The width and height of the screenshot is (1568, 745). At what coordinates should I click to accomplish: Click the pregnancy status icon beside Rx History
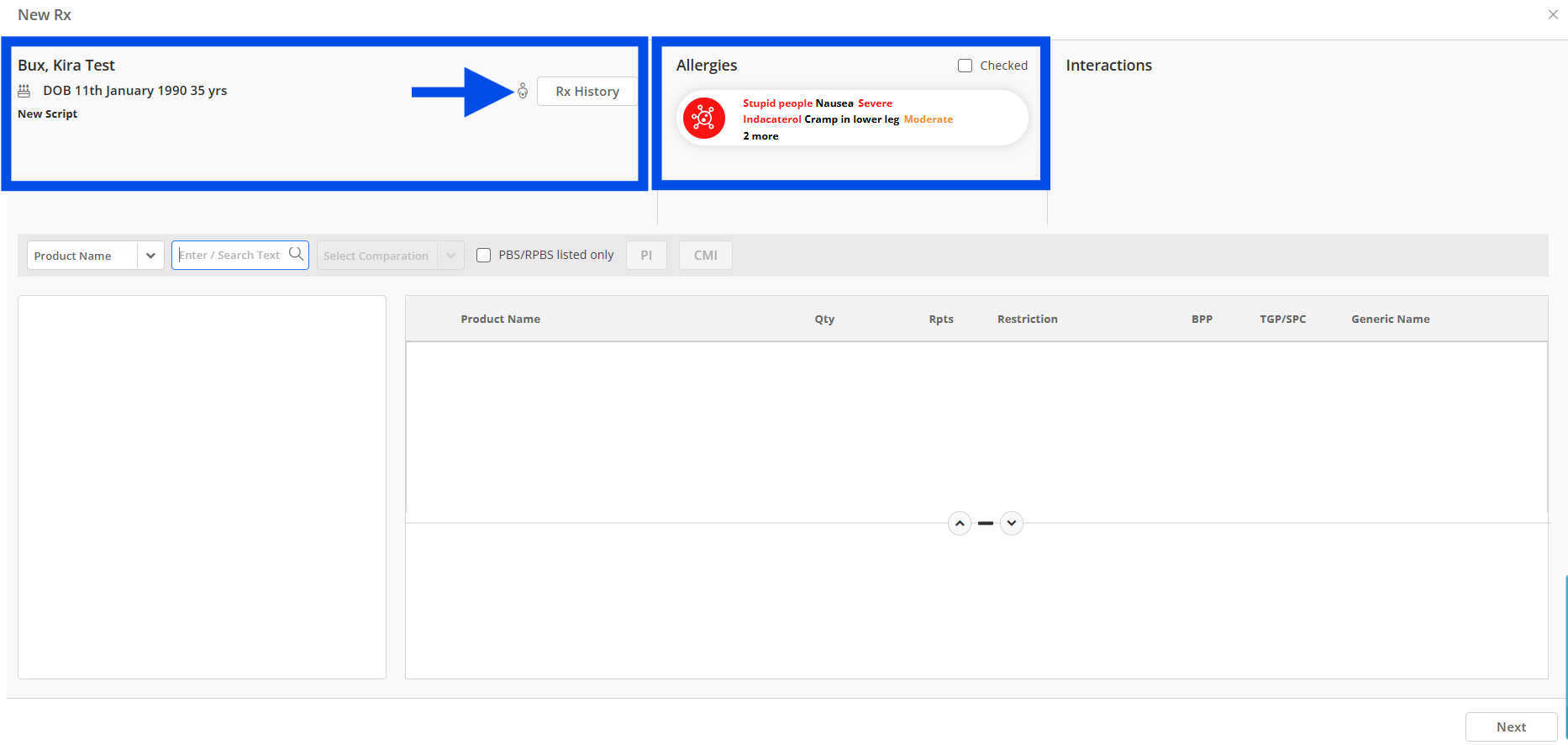pos(523,91)
